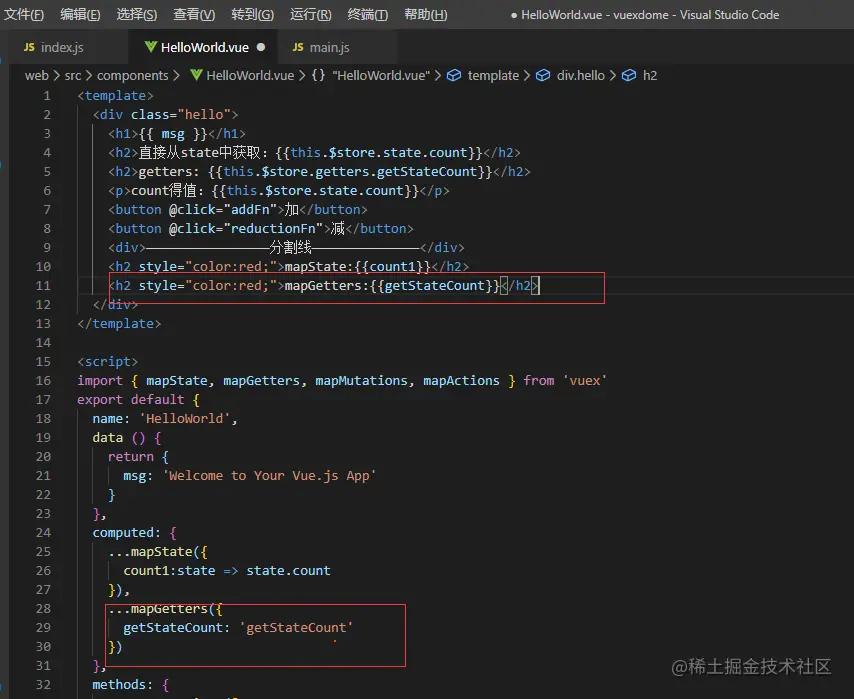Viewport: 854px width, 699px height.
Task: Open the 查看(V) menu
Action: [194, 14]
